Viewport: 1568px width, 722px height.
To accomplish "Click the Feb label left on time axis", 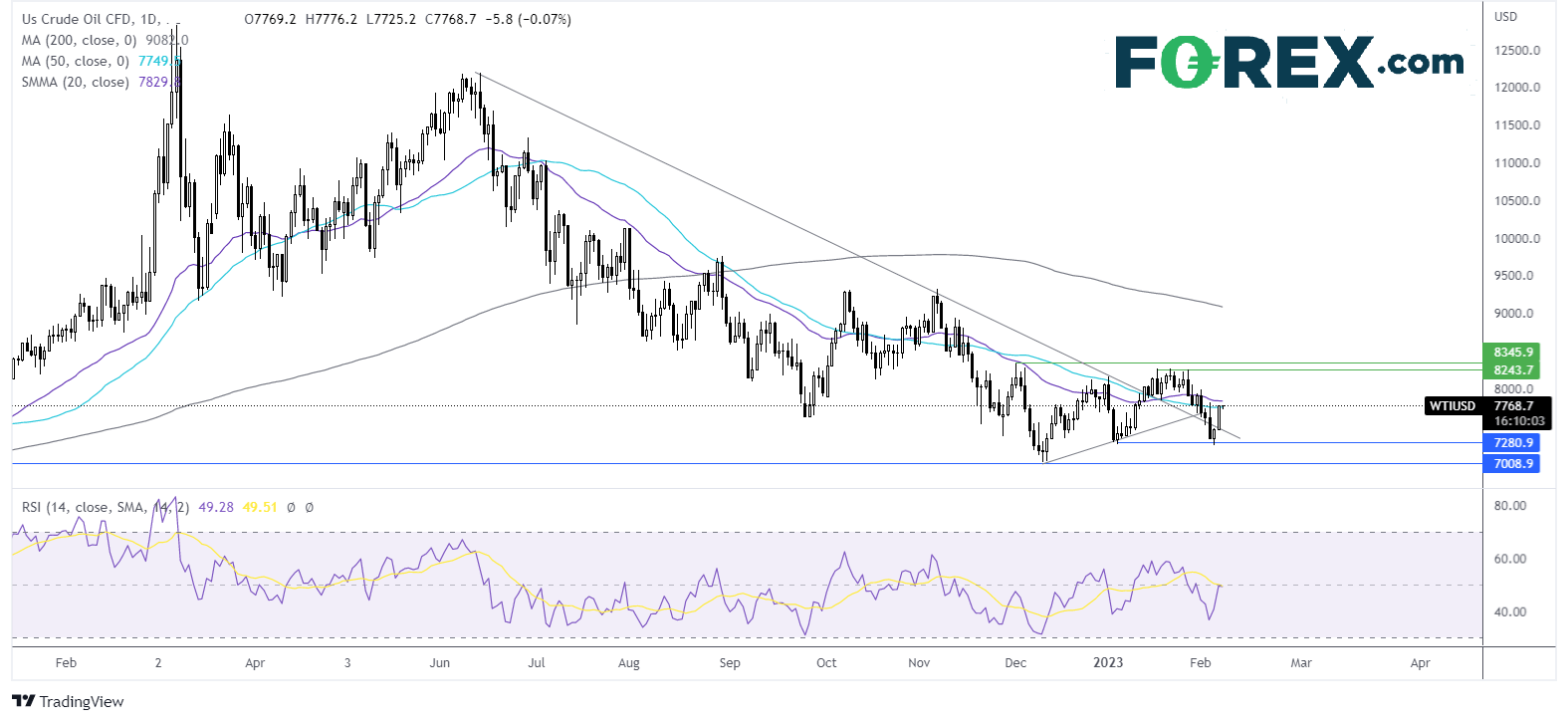I will pos(66,662).
